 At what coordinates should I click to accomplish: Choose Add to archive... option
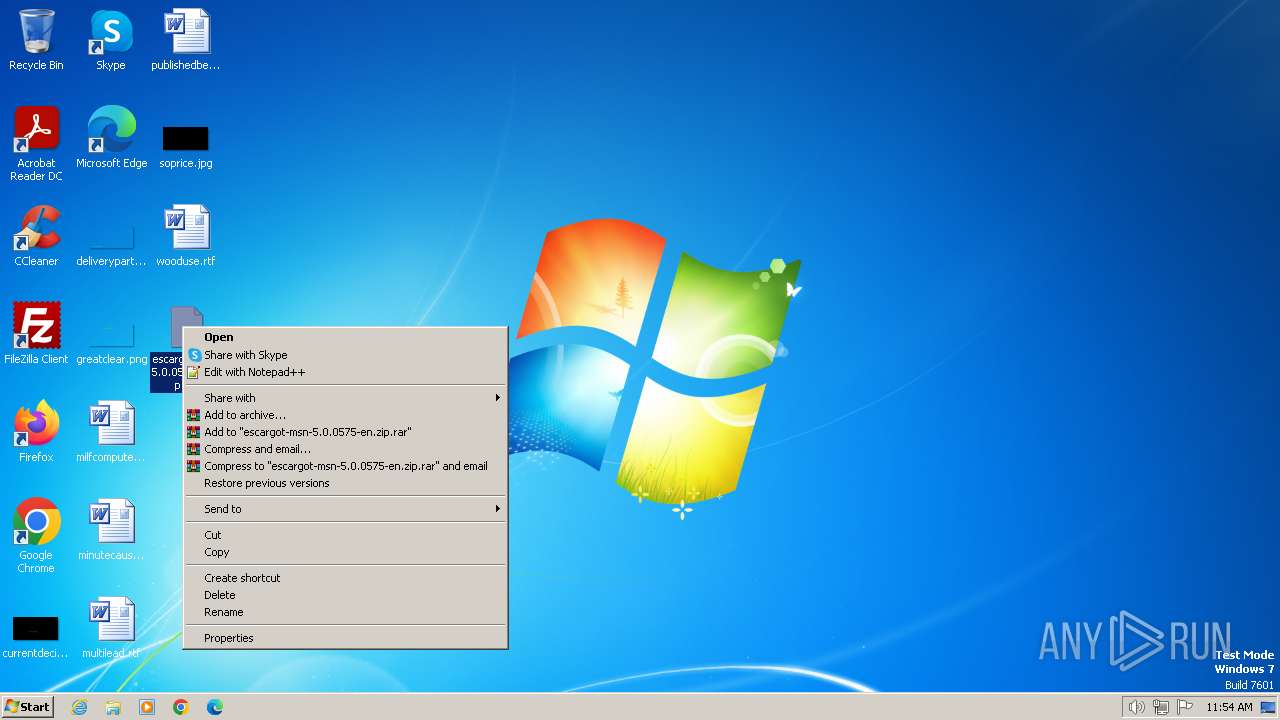[346, 415]
